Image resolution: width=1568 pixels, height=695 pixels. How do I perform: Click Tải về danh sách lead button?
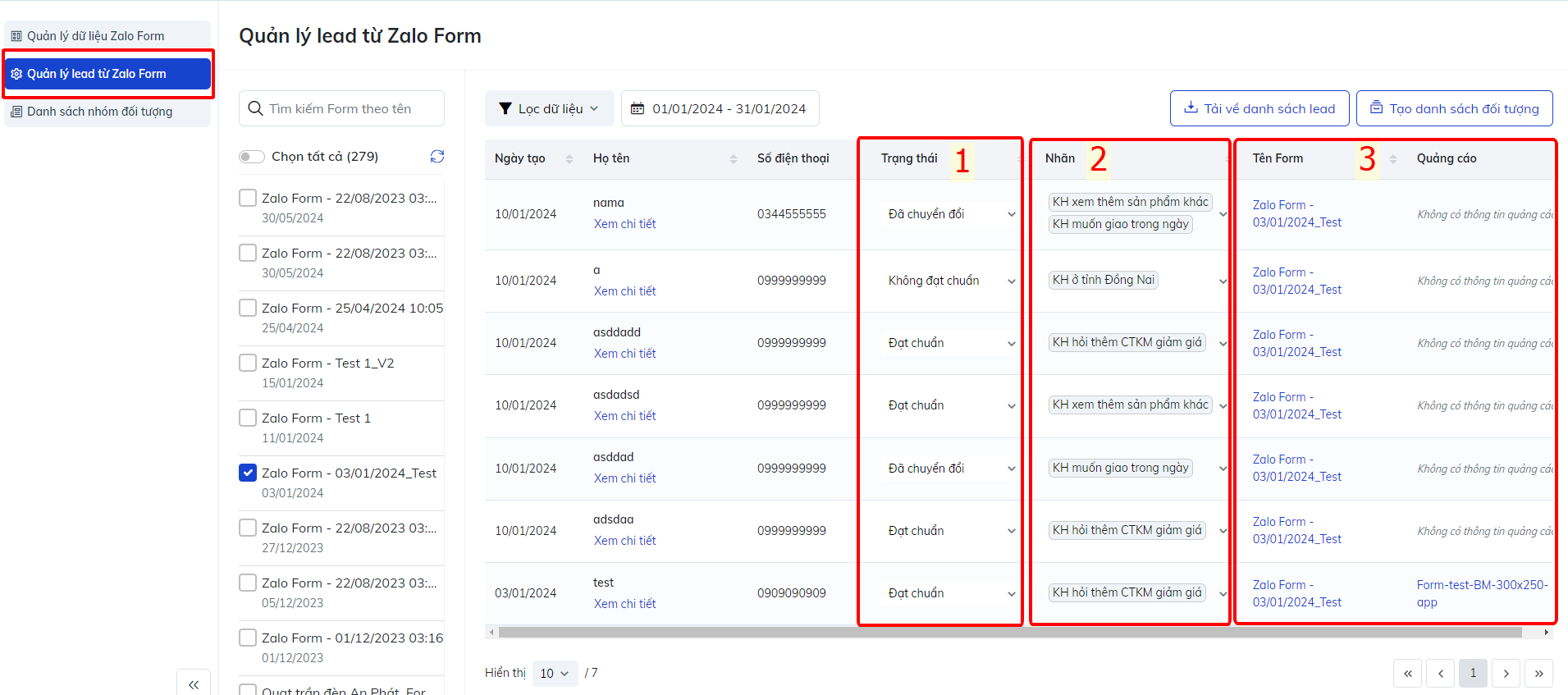click(x=1259, y=108)
